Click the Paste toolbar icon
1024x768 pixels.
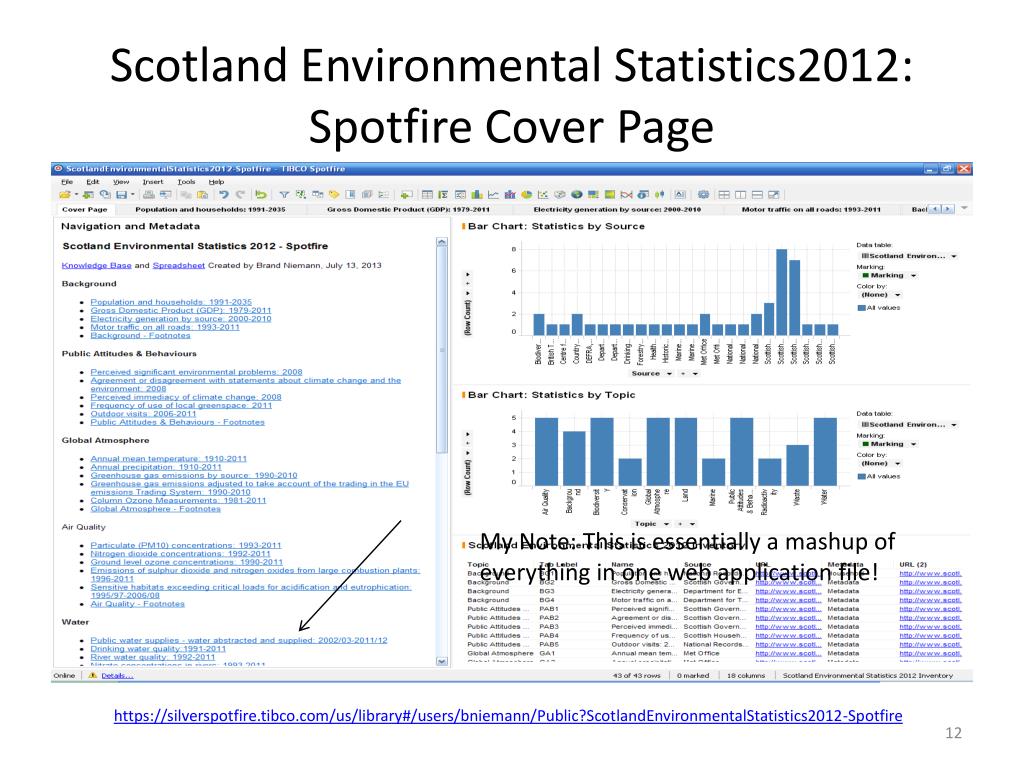(202, 195)
